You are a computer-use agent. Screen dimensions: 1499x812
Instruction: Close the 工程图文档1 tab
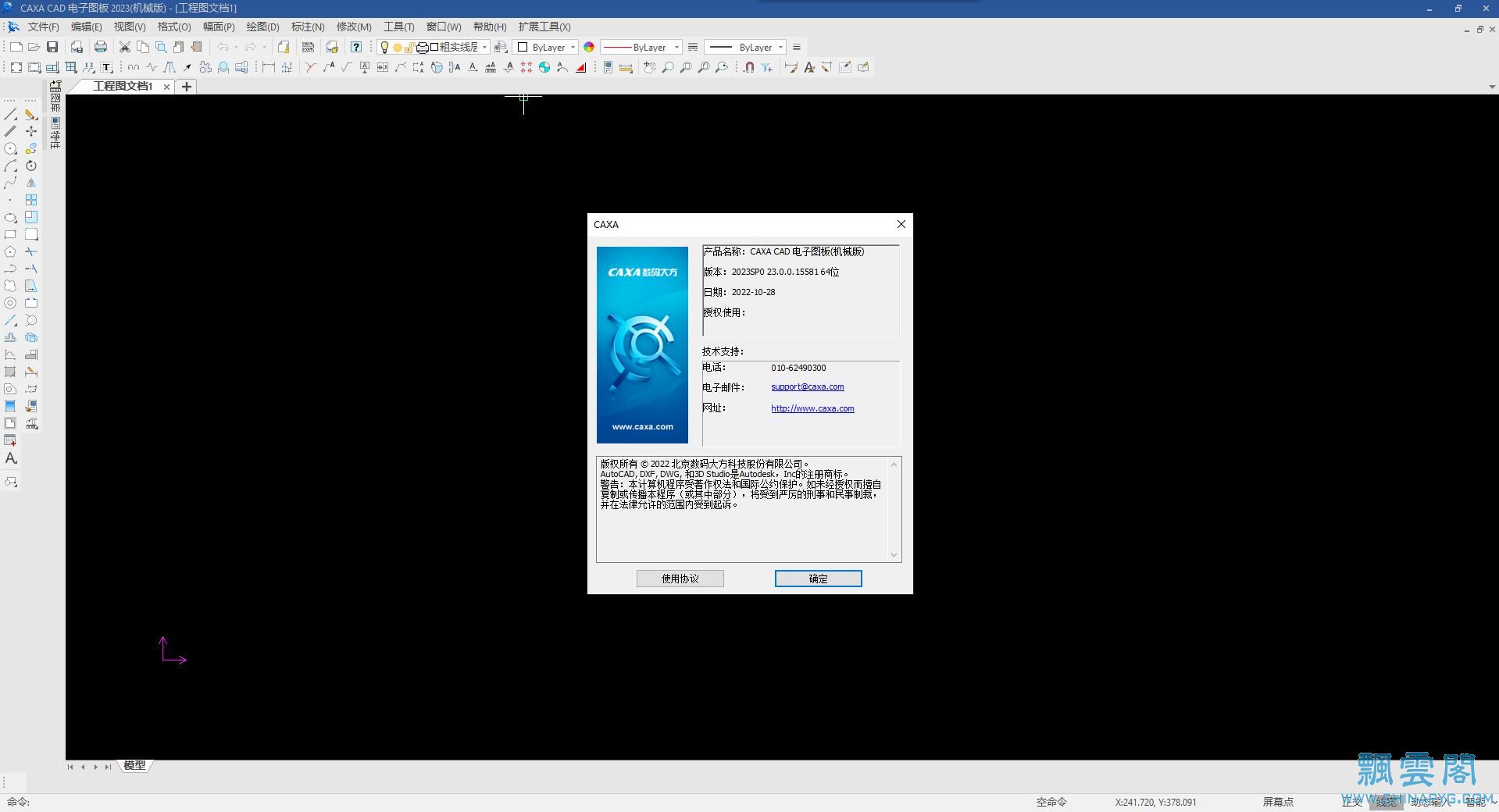166,87
